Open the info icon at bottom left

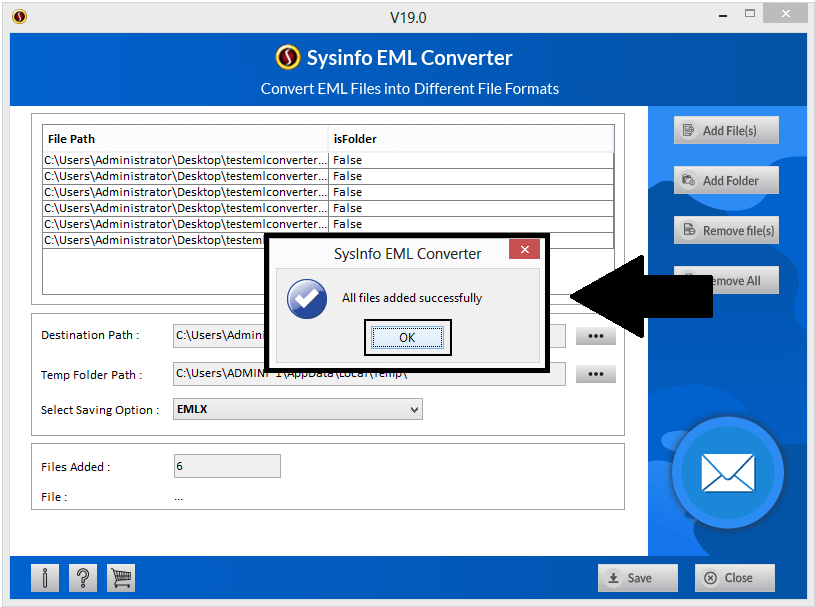(45, 578)
